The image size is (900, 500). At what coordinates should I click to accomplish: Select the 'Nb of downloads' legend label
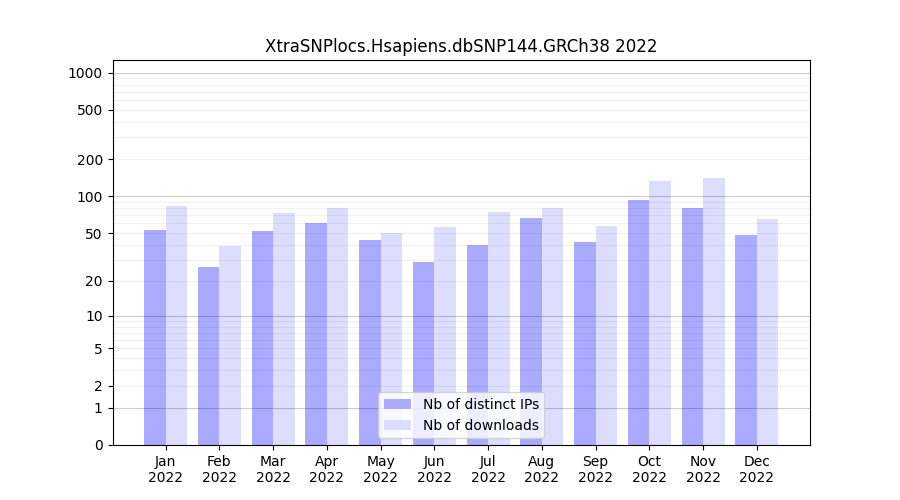click(x=480, y=425)
